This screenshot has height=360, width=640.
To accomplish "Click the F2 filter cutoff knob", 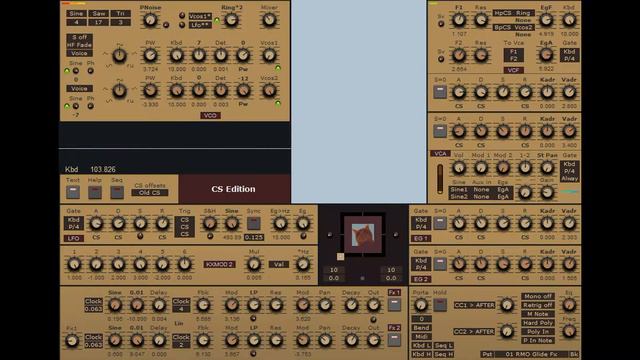I will click(459, 55).
